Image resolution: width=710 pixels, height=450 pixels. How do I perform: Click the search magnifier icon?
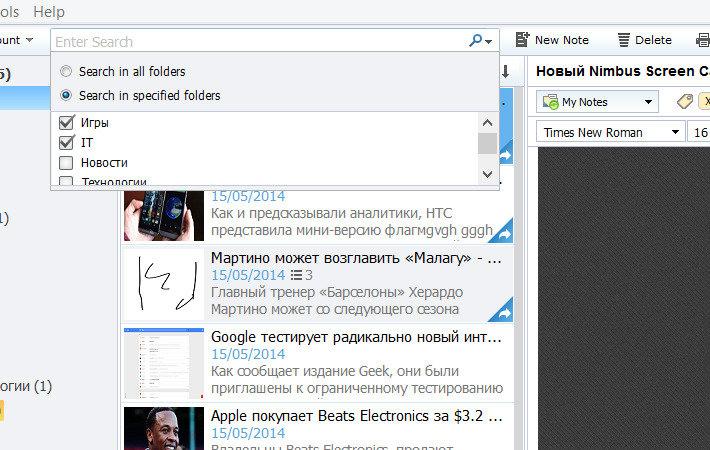pos(475,41)
